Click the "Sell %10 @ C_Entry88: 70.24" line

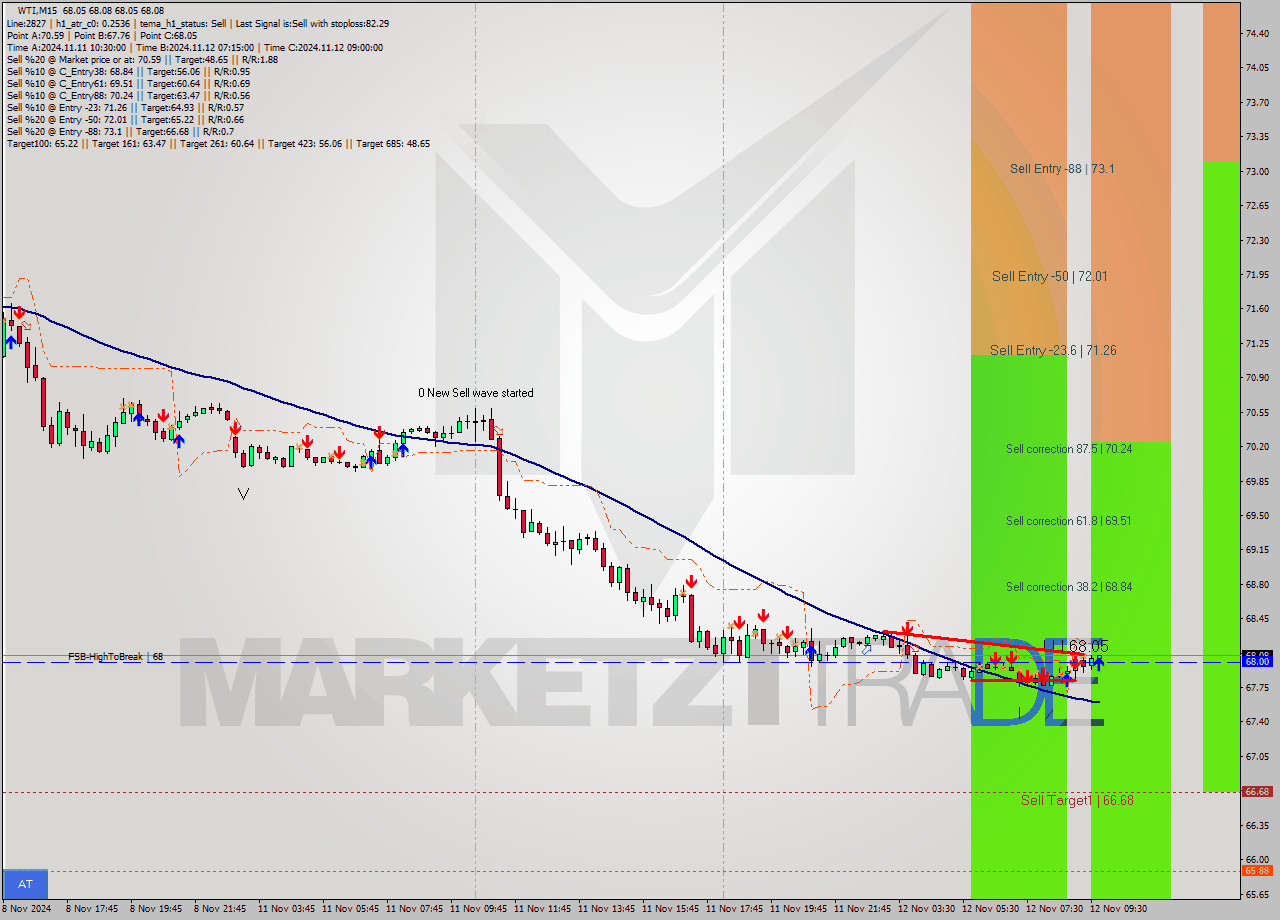tap(128, 95)
